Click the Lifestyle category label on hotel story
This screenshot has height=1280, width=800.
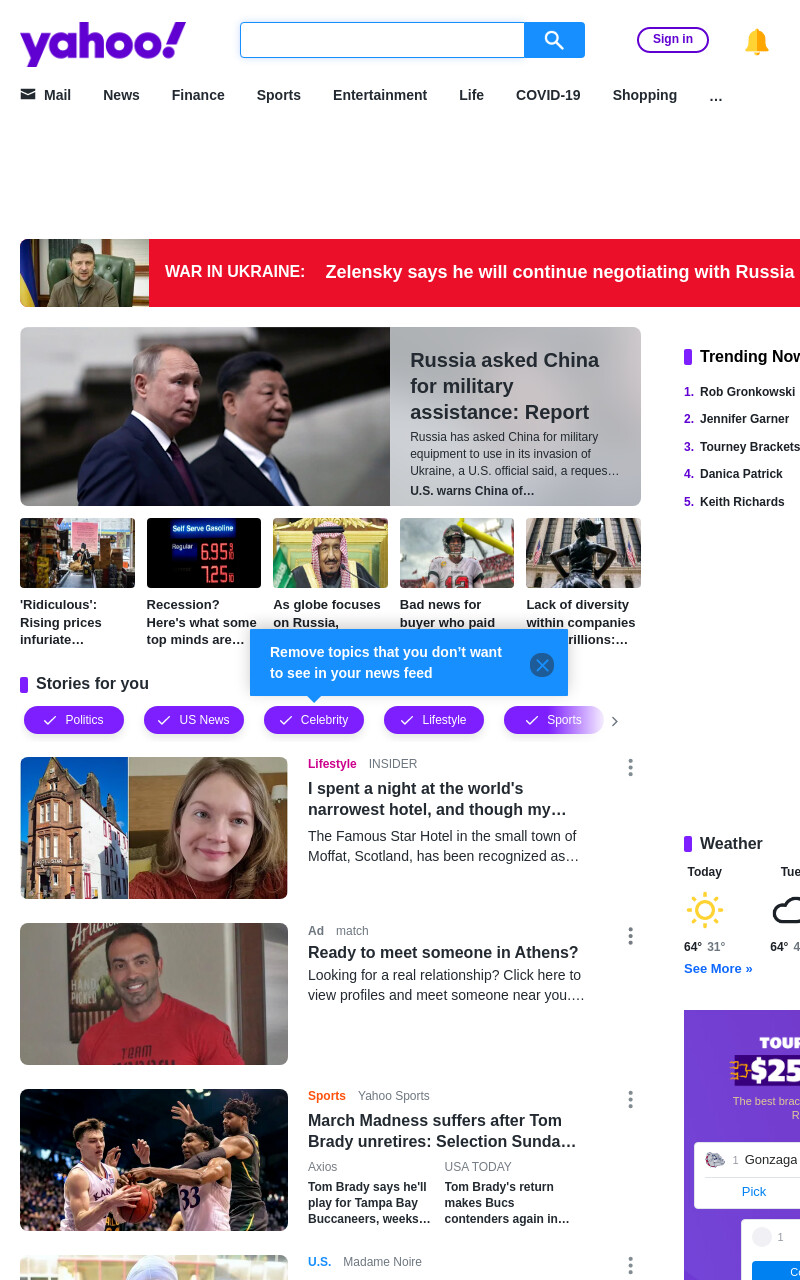click(332, 764)
